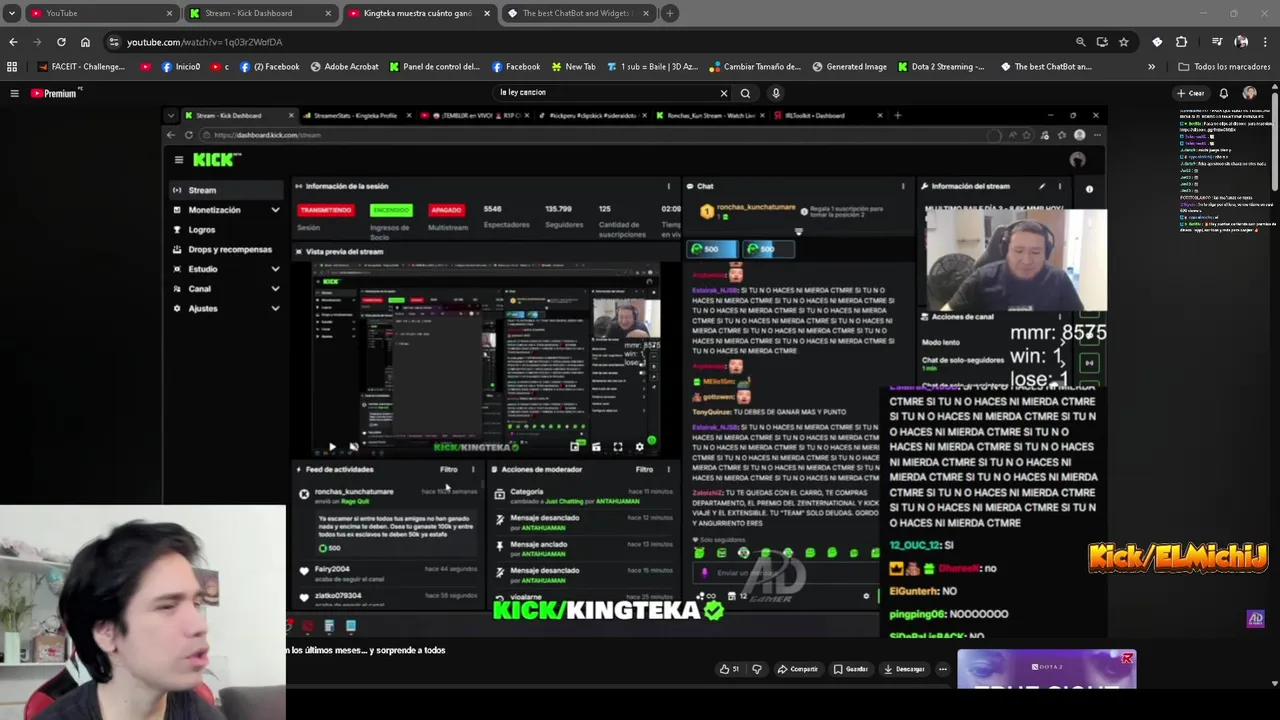Like the video with thumbs up
The image size is (1280, 720).
[x=729, y=669]
